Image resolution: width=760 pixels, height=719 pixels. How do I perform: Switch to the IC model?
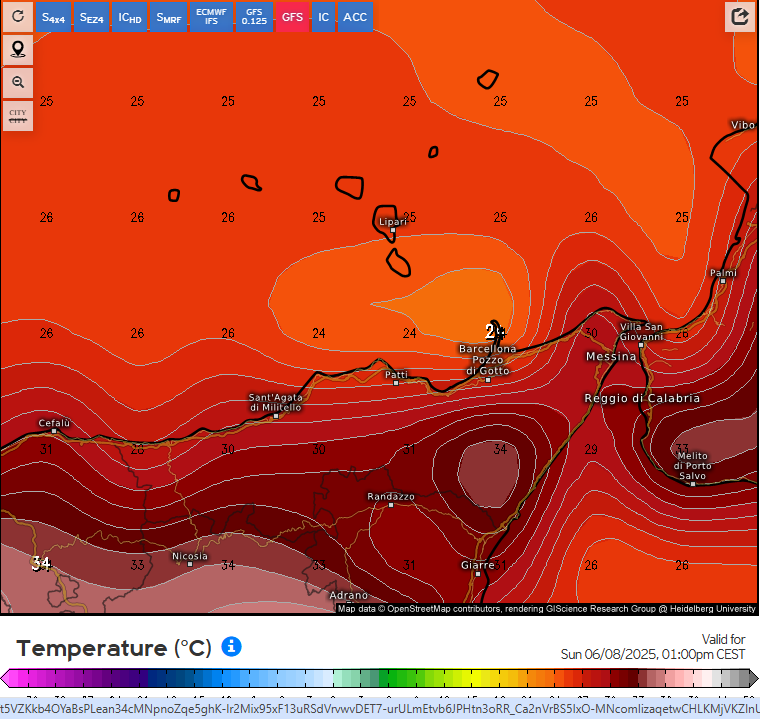(323, 17)
